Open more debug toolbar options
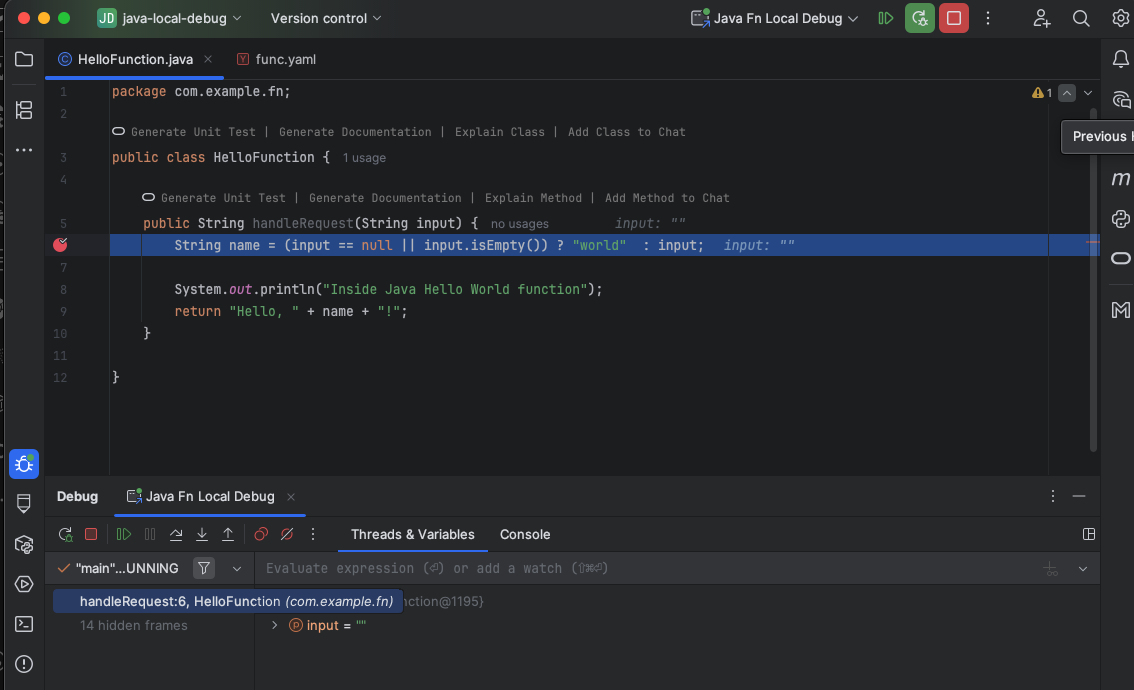This screenshot has width=1134, height=690. pos(312,534)
